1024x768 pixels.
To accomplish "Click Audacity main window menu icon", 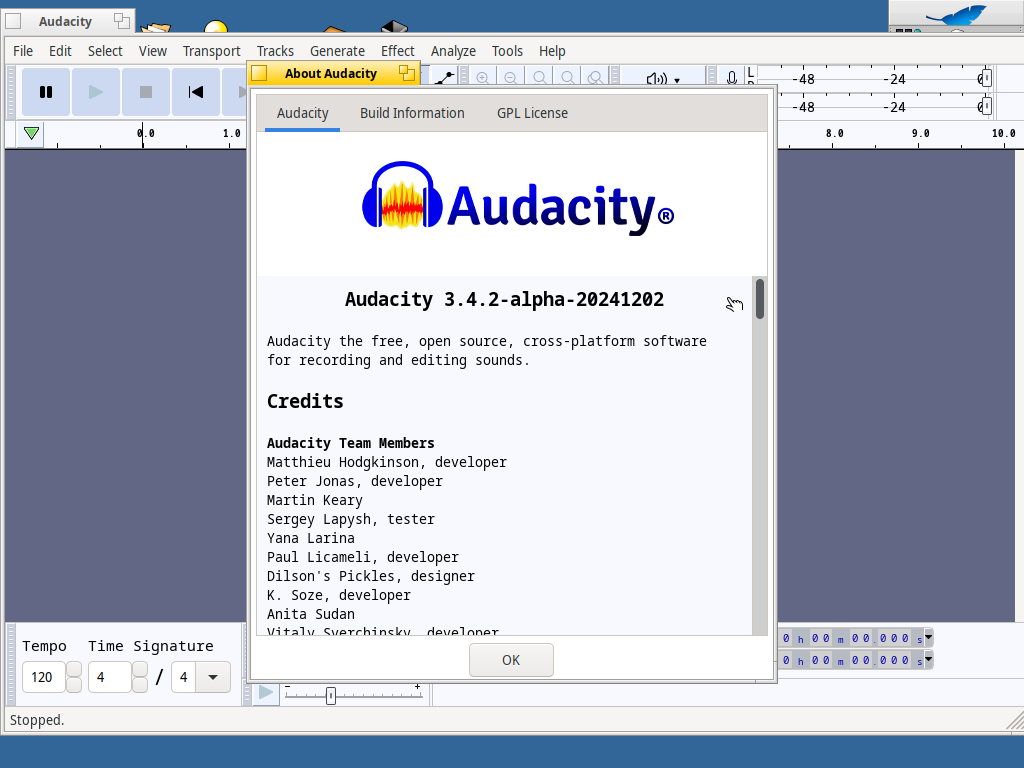I will coord(13,22).
